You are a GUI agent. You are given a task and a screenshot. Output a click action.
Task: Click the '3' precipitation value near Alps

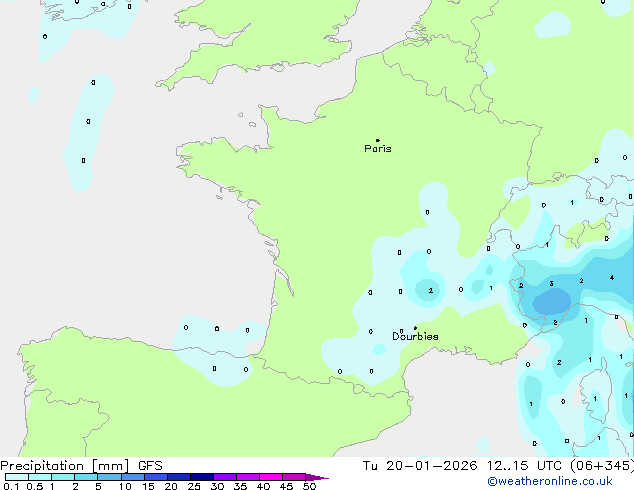tap(551, 284)
